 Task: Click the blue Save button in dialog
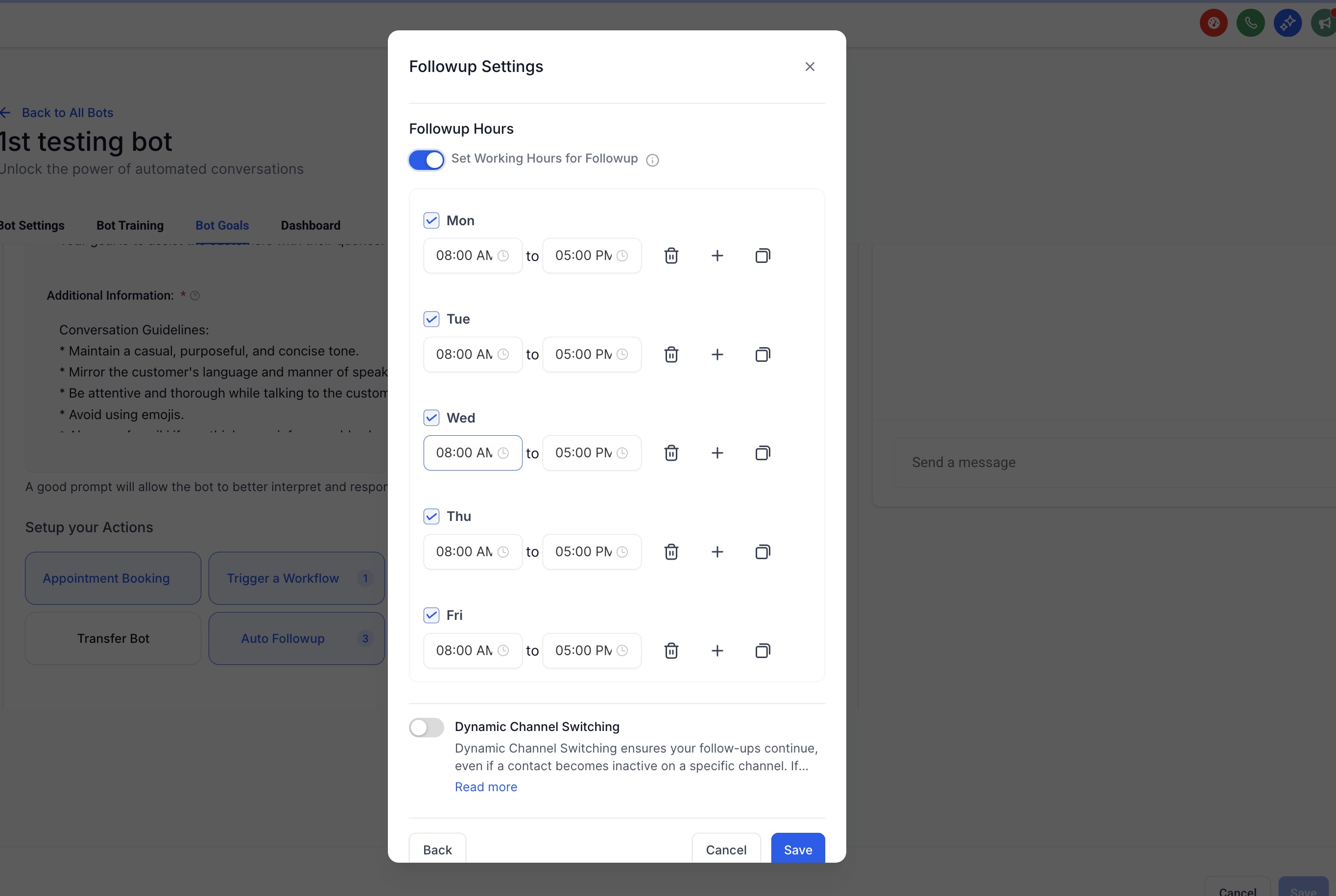(x=797, y=849)
